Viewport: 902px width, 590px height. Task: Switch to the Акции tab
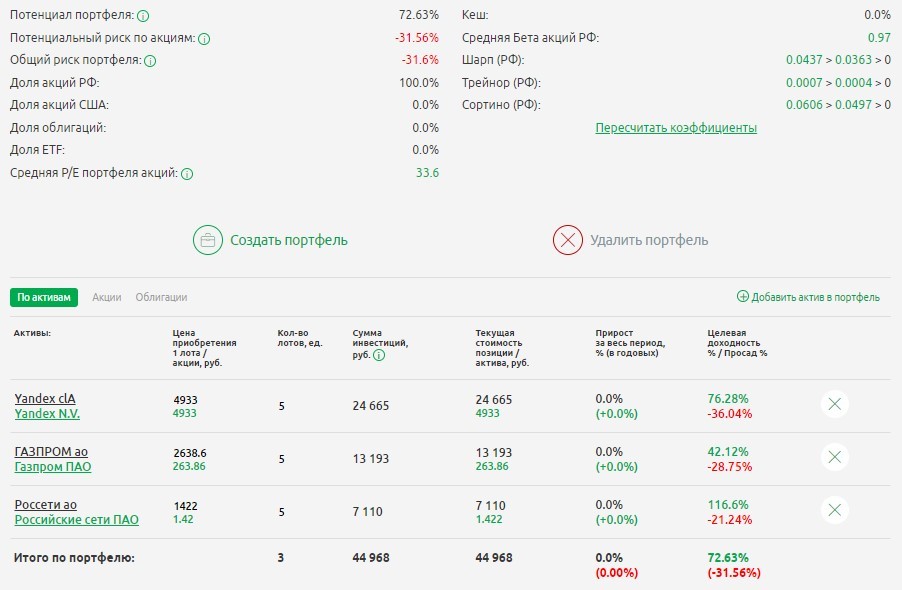coord(107,297)
